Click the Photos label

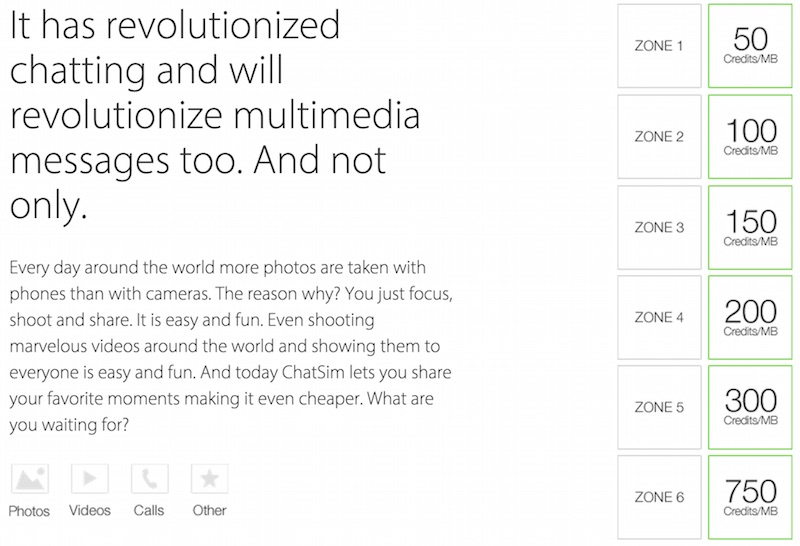point(29,511)
